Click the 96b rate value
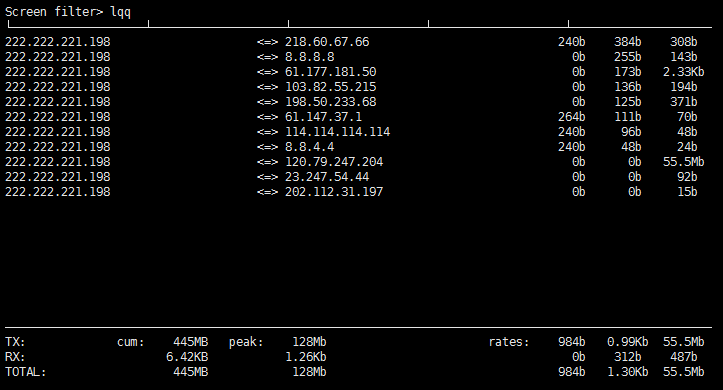This screenshot has width=723, height=390. point(631,132)
